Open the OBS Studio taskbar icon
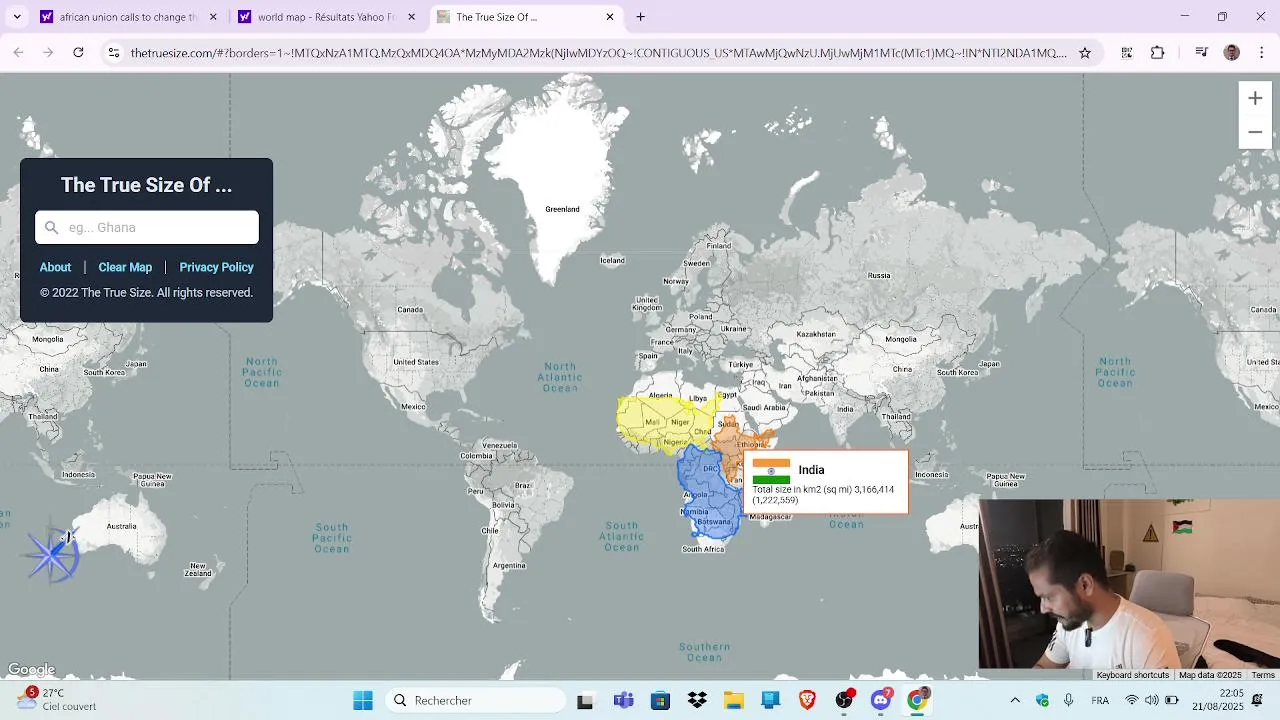The image size is (1280, 720). [x=844, y=700]
